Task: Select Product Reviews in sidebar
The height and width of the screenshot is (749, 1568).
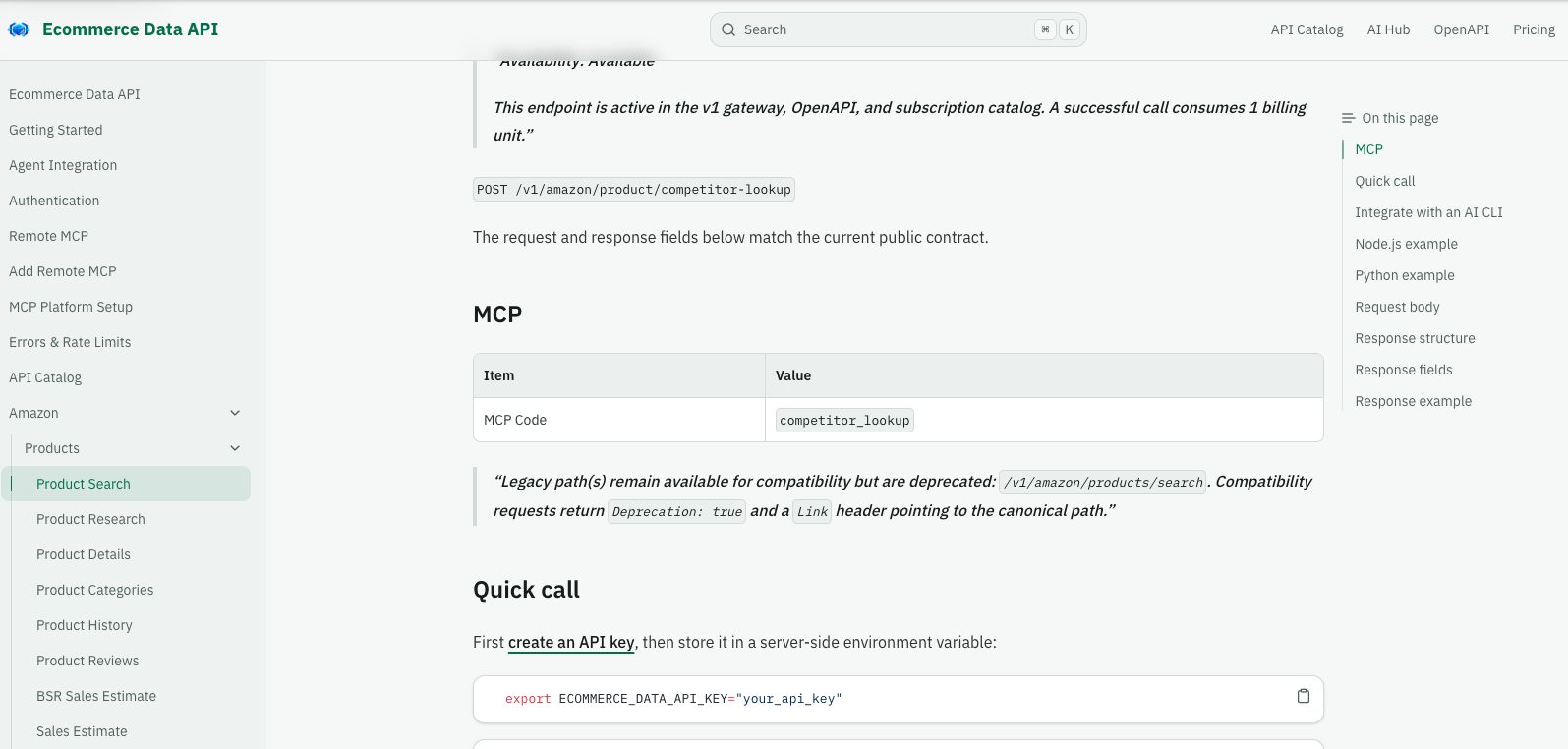Action: tap(87, 661)
